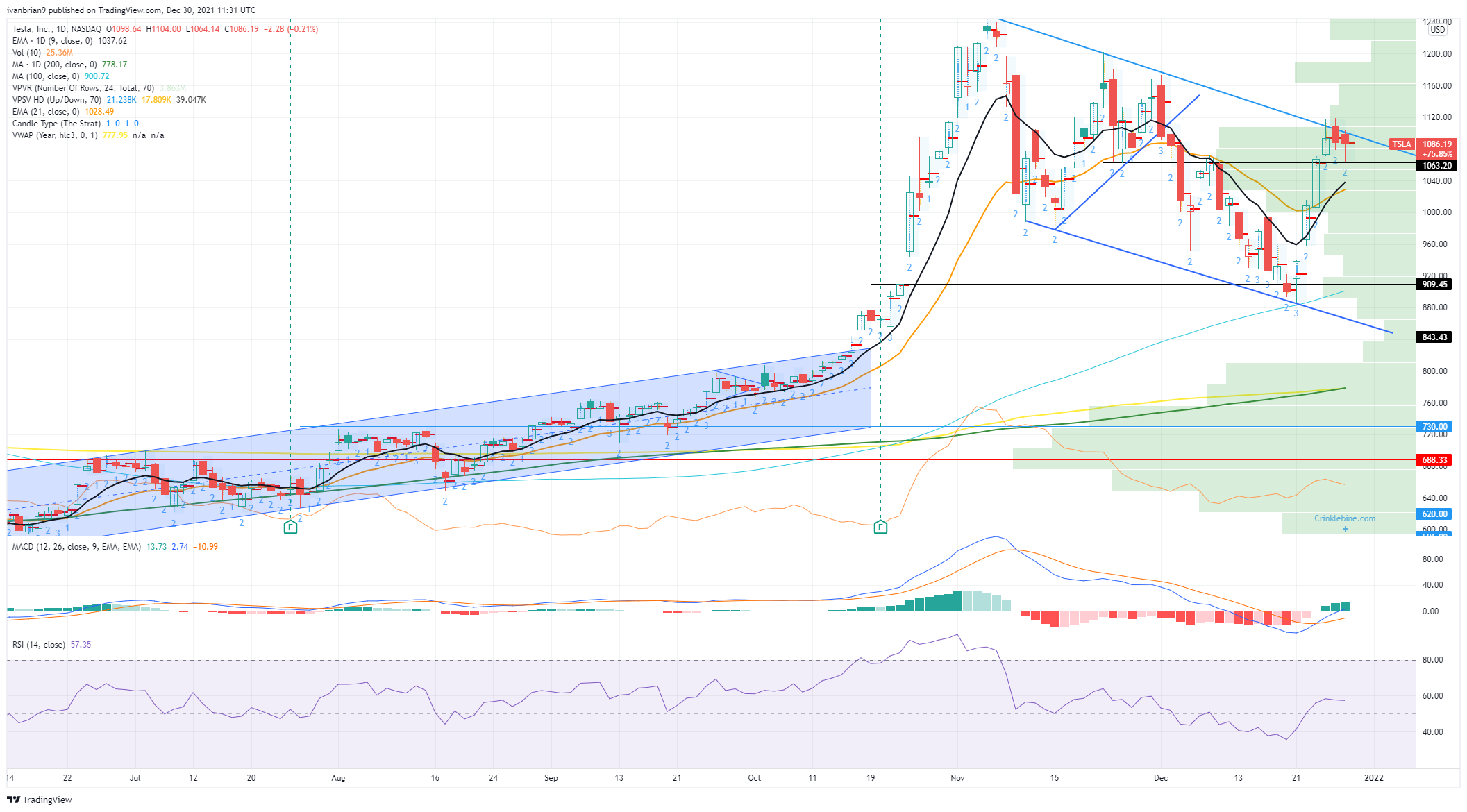This screenshot has height=812, width=1467.
Task: Click the 'Oct' label on time axis
Action: [754, 778]
